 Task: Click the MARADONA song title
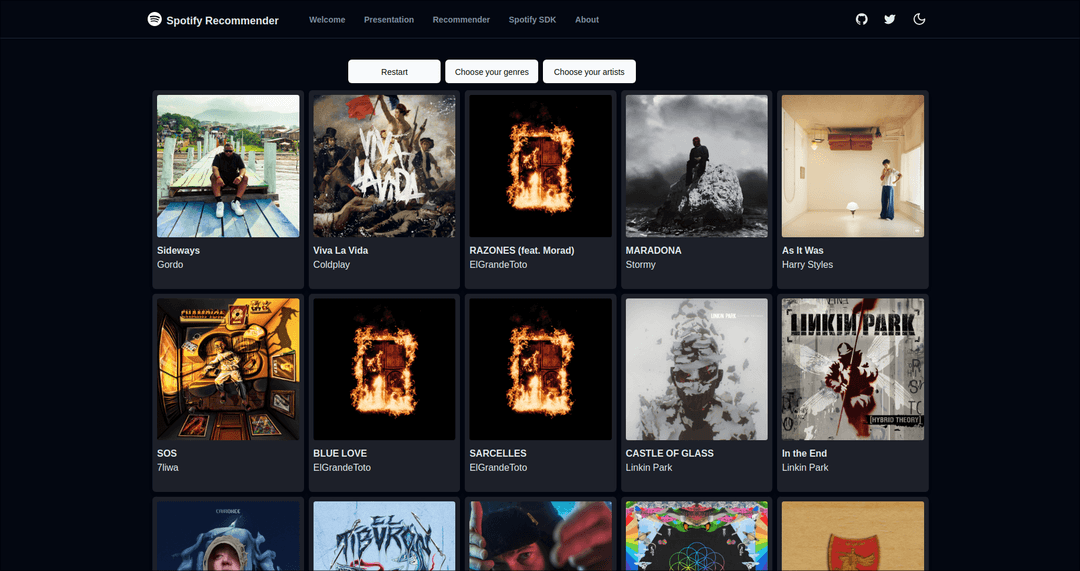(654, 251)
